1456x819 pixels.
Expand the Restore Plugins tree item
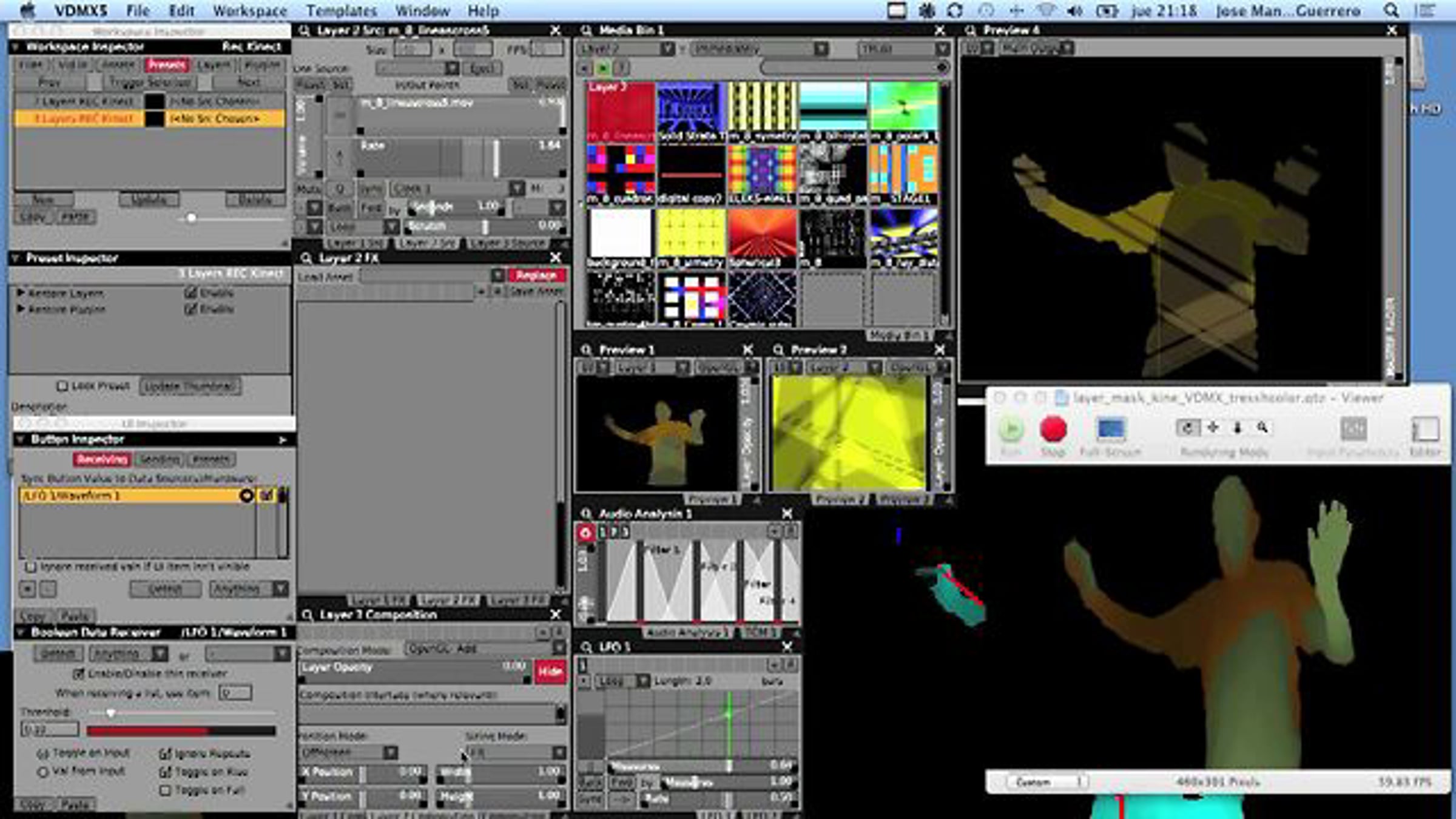21,309
